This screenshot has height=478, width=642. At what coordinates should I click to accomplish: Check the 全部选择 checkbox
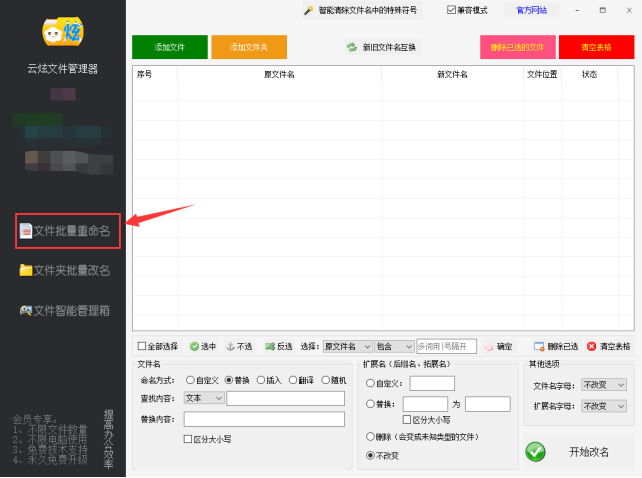pos(142,346)
